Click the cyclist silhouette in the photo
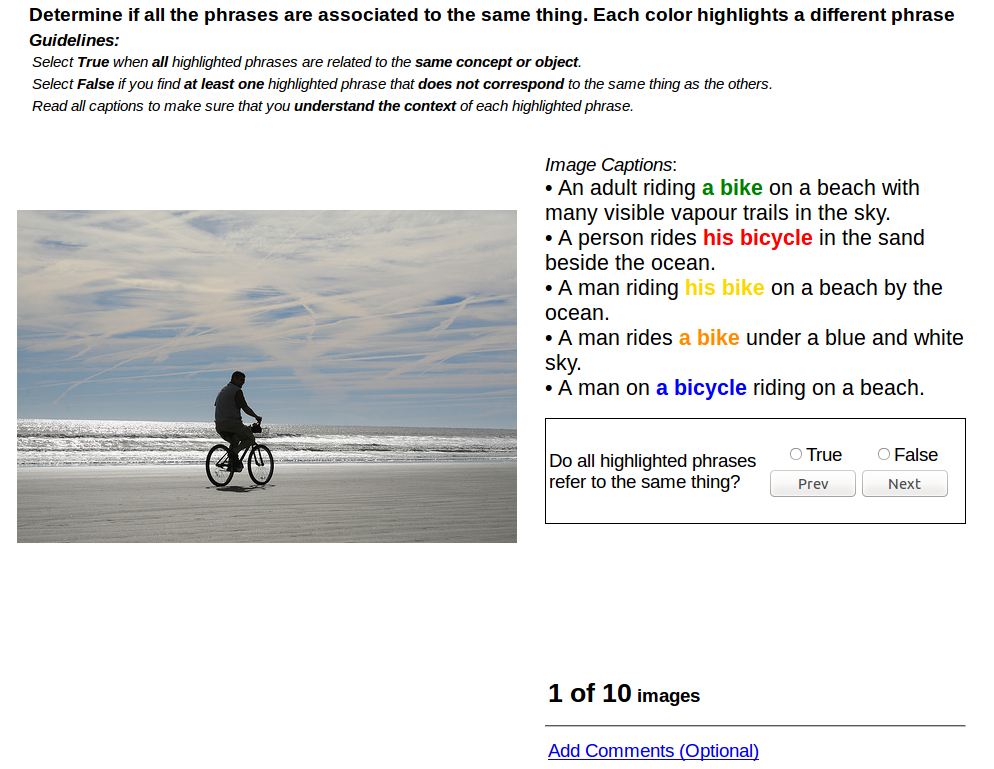 (x=239, y=430)
